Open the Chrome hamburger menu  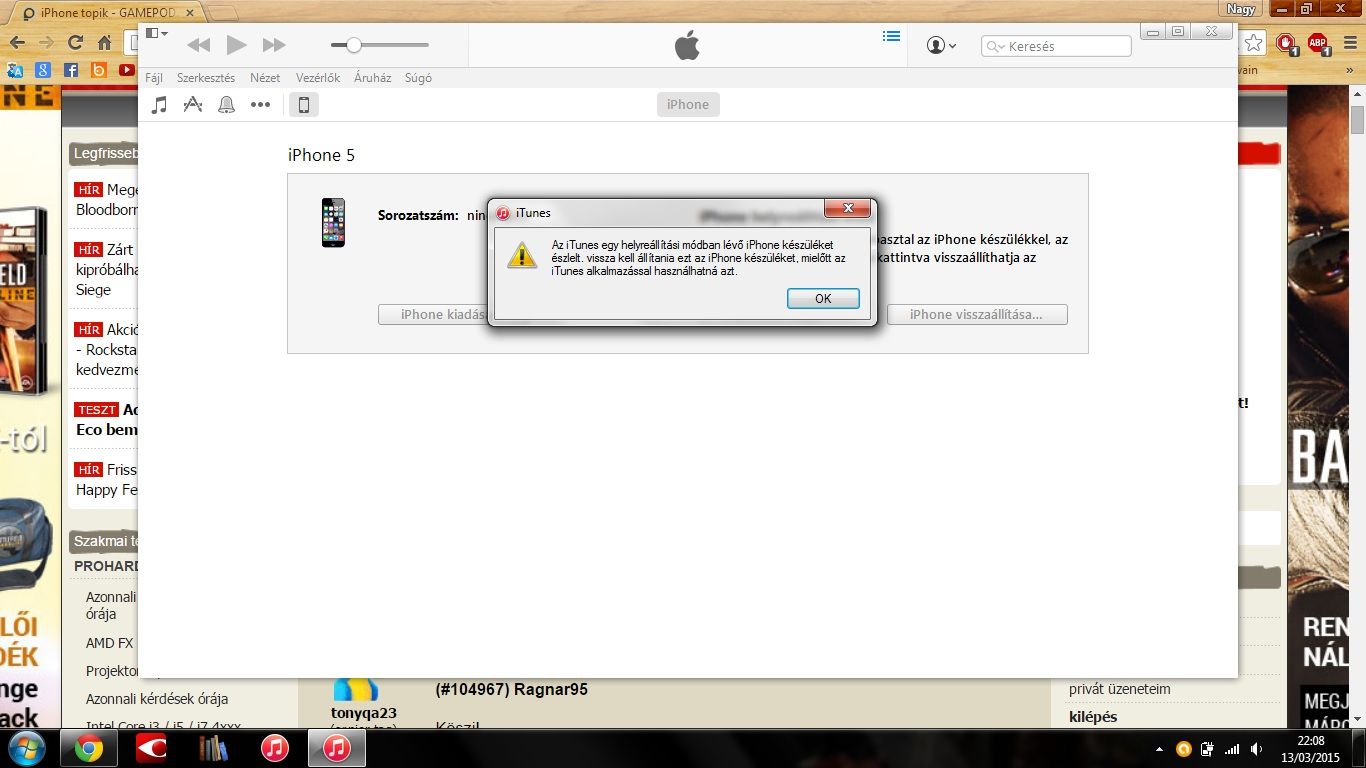point(1351,43)
